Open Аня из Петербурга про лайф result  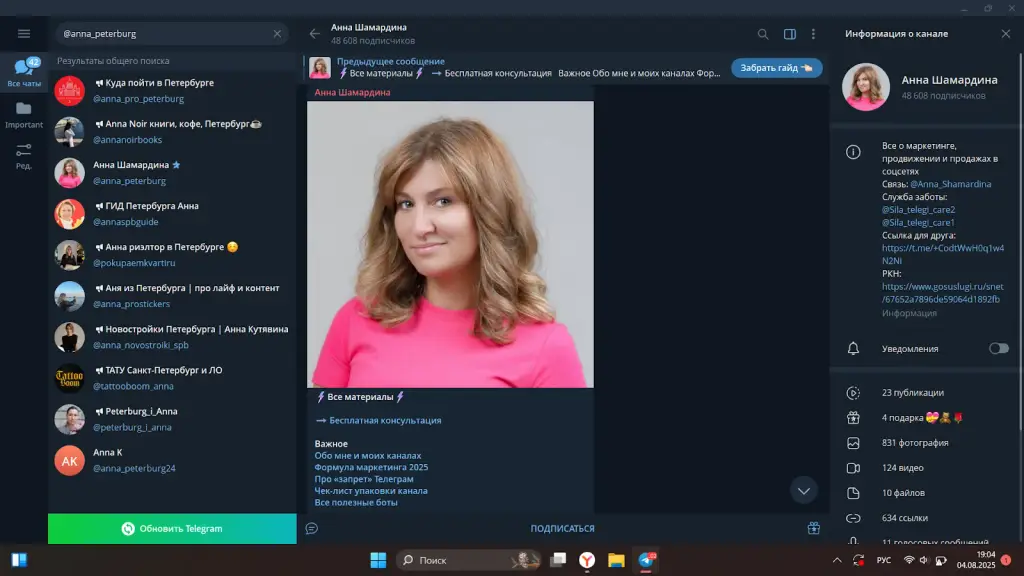tap(172, 296)
